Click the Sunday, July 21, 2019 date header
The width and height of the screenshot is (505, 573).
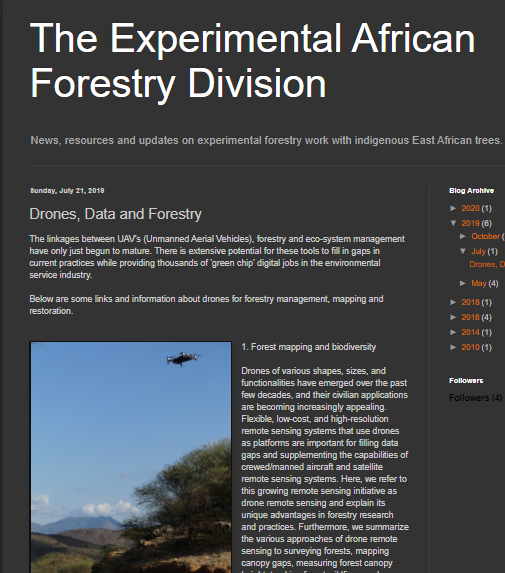coord(67,190)
